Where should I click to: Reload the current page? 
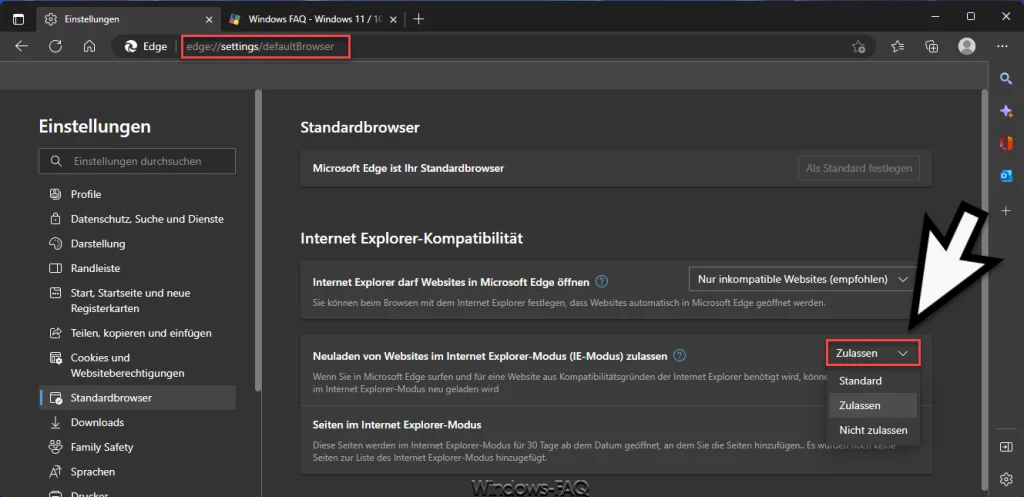click(56, 46)
